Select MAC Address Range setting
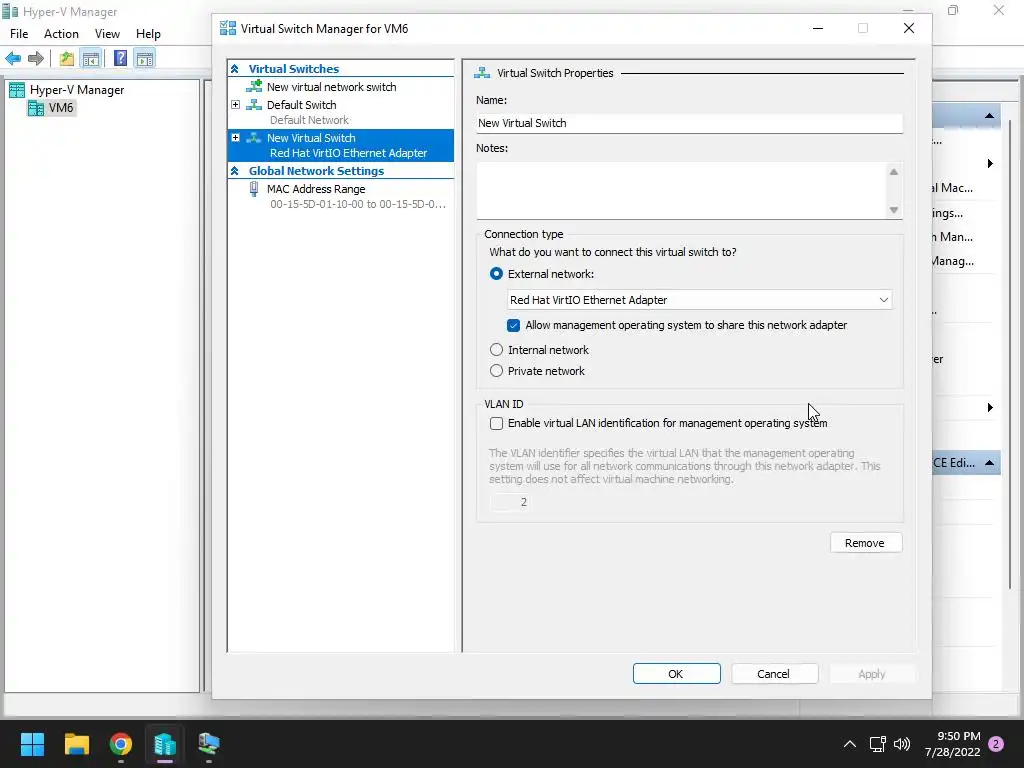This screenshot has height=768, width=1024. pos(316,189)
